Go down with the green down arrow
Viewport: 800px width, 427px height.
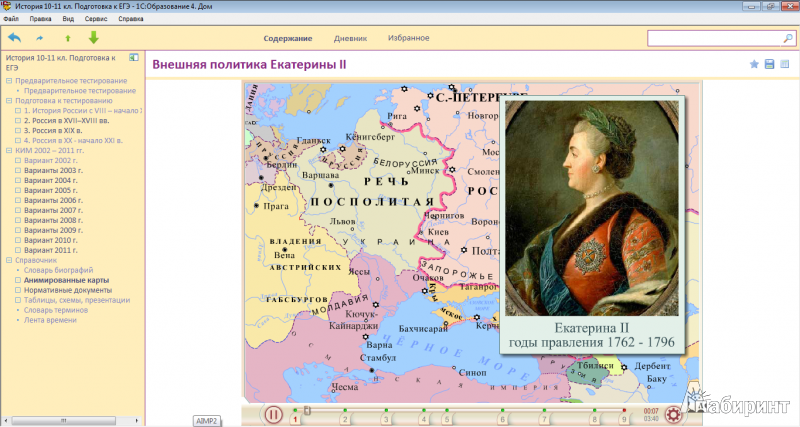(93, 37)
